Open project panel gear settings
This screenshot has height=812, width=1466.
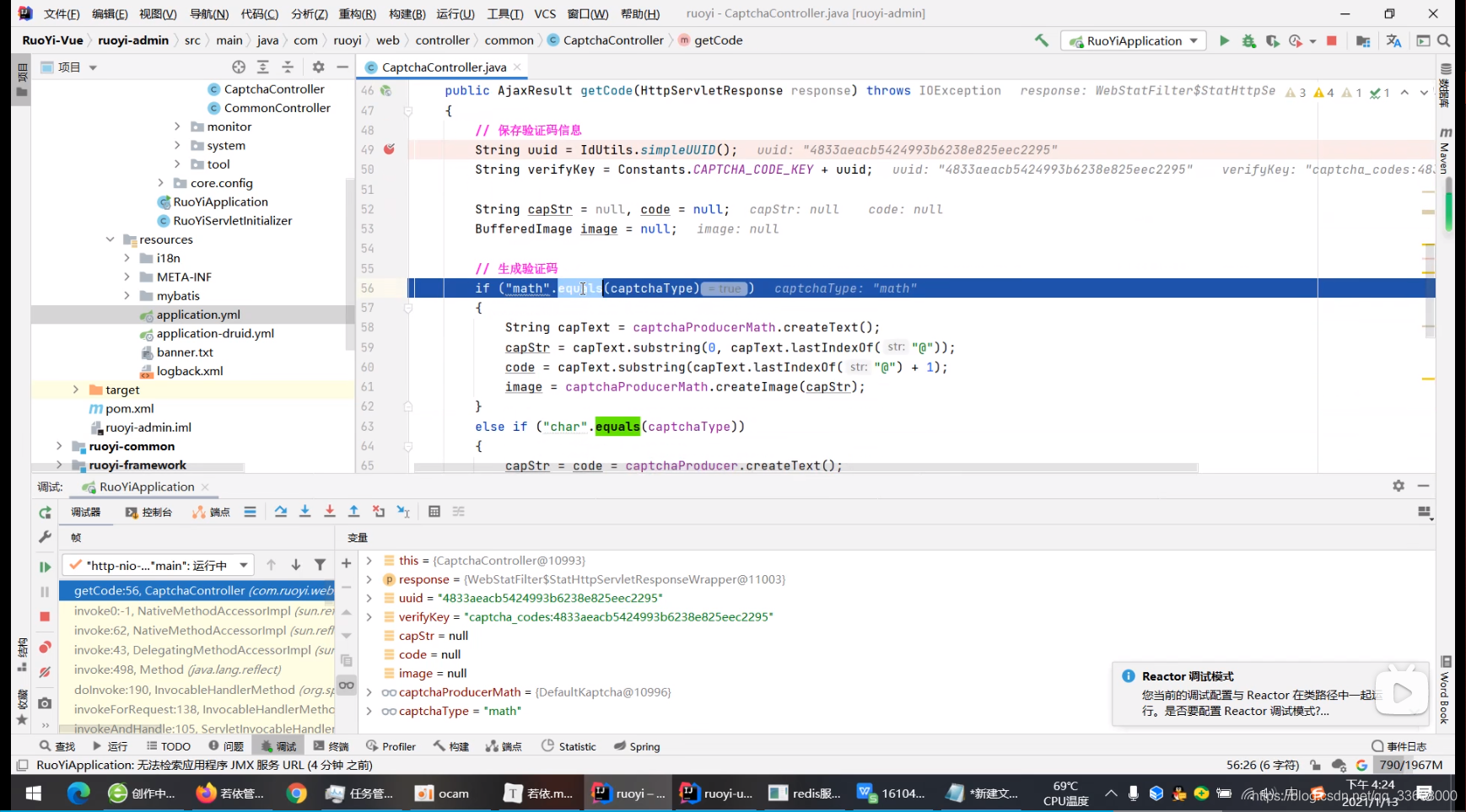click(318, 67)
